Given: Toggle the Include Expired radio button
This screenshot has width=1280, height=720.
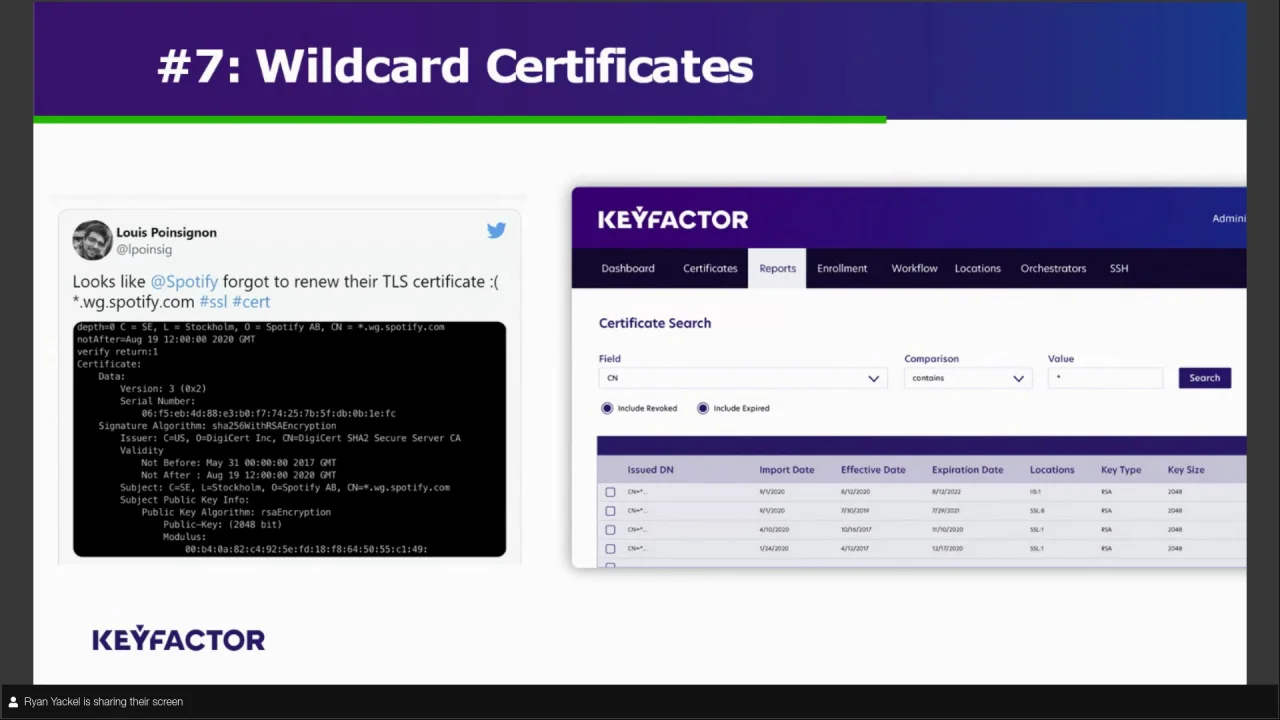Looking at the screenshot, I should click(703, 408).
